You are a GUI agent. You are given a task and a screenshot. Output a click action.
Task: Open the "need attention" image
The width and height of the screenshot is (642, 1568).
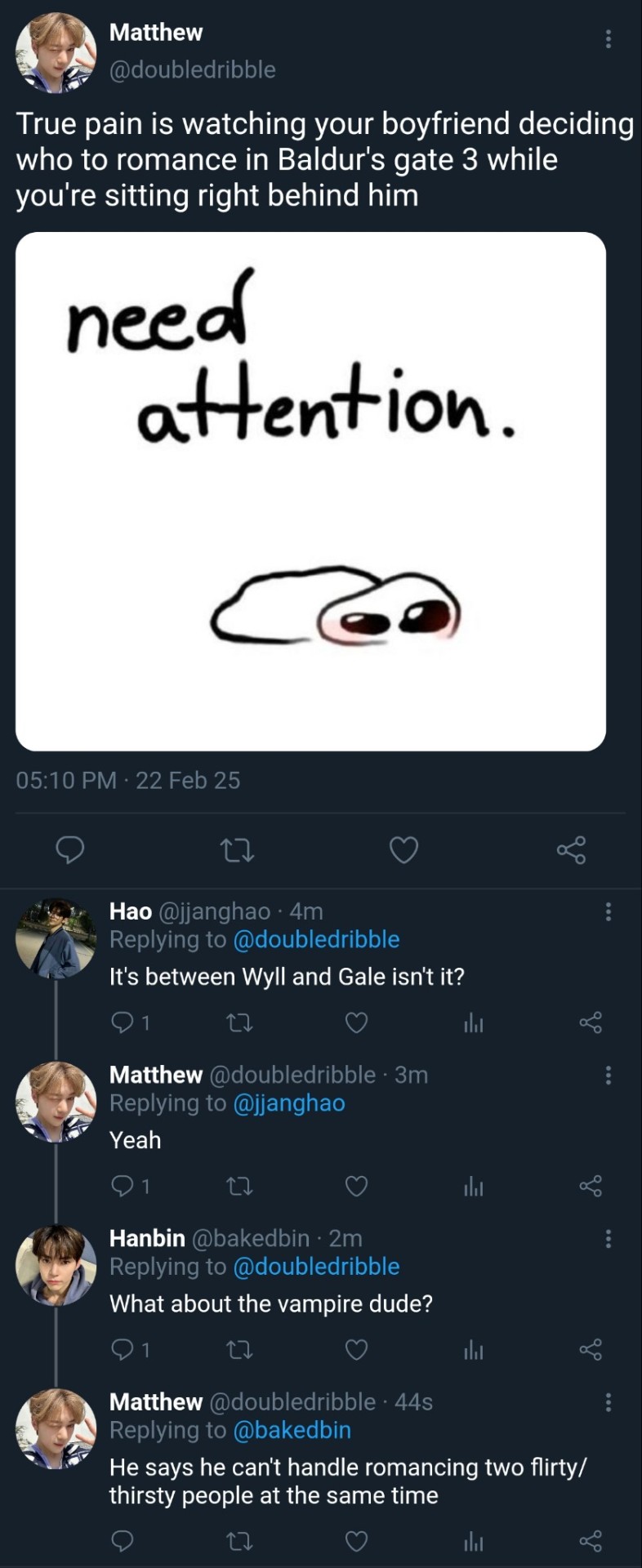[310, 491]
